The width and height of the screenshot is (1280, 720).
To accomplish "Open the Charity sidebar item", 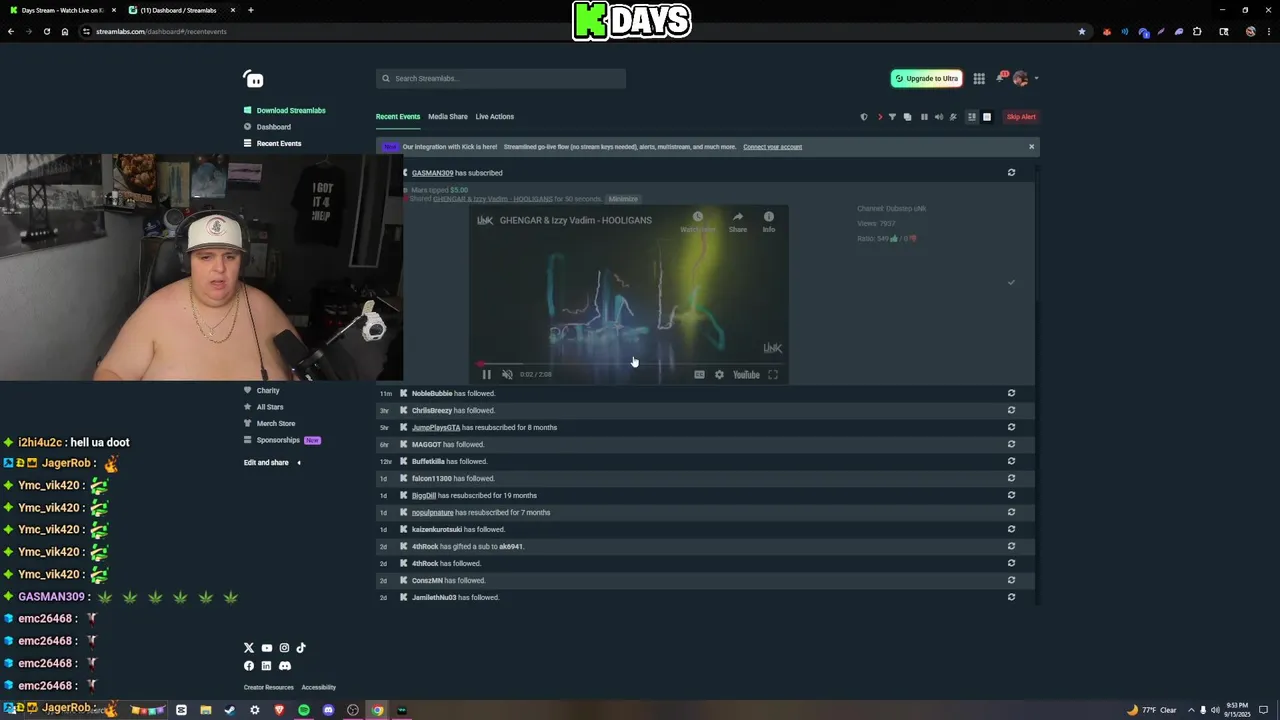I will (x=262, y=391).
